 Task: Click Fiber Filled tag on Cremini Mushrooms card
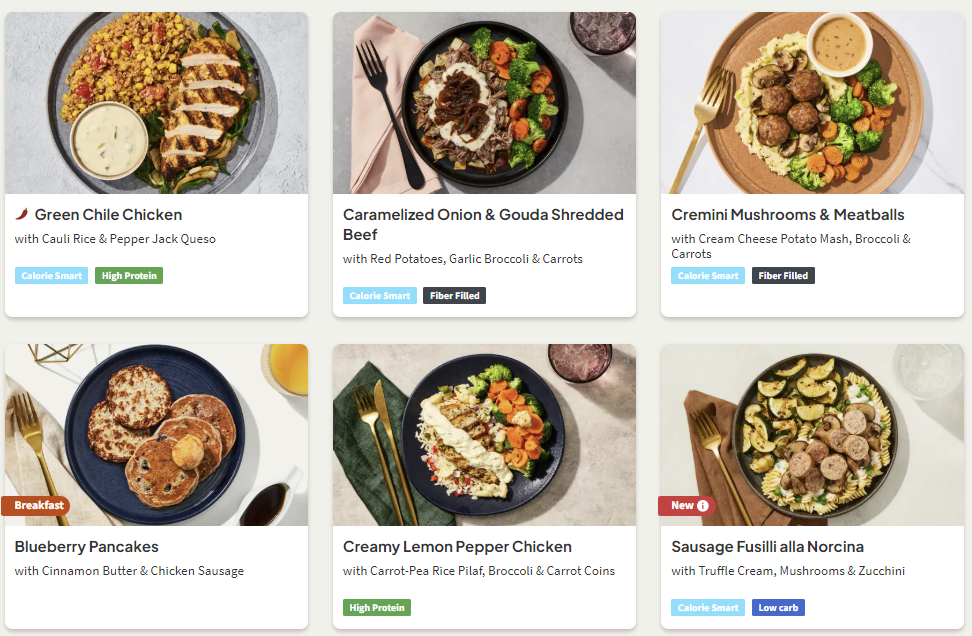(783, 275)
